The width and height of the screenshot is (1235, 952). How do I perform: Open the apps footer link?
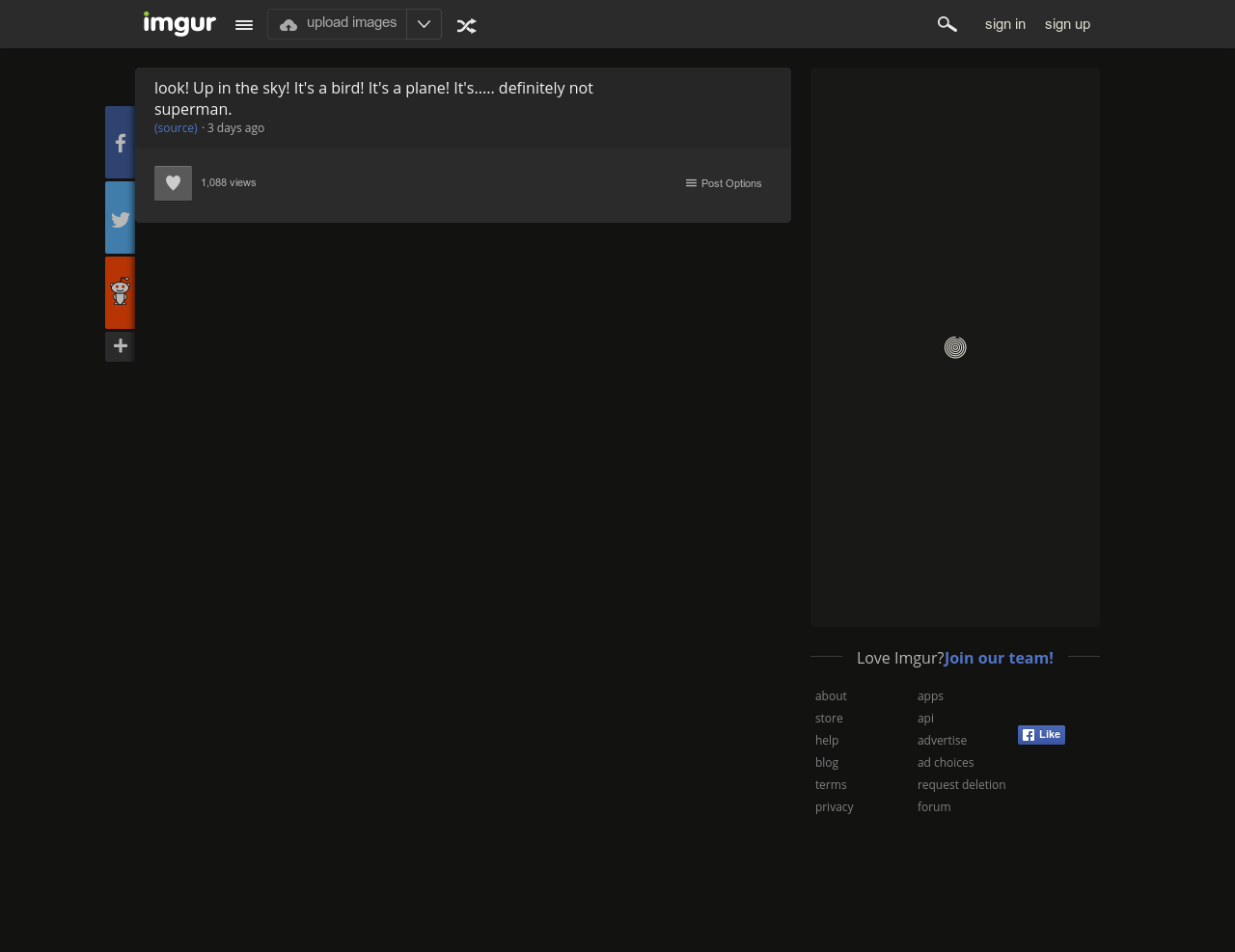pos(930,695)
